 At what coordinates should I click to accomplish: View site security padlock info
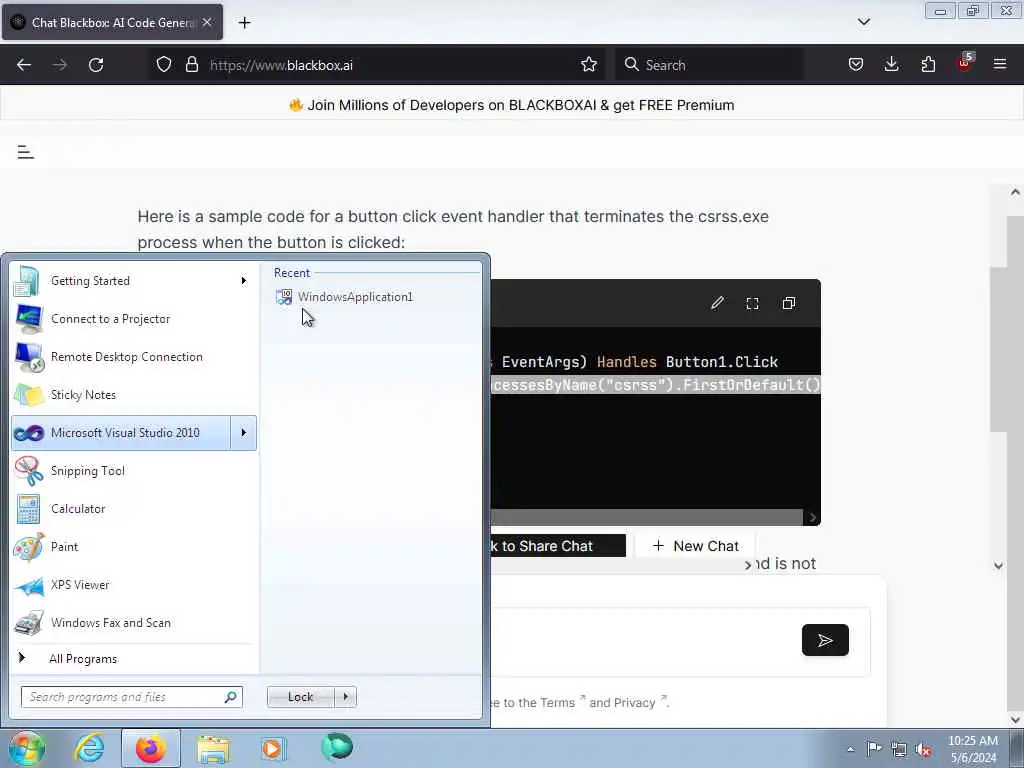tap(191, 65)
